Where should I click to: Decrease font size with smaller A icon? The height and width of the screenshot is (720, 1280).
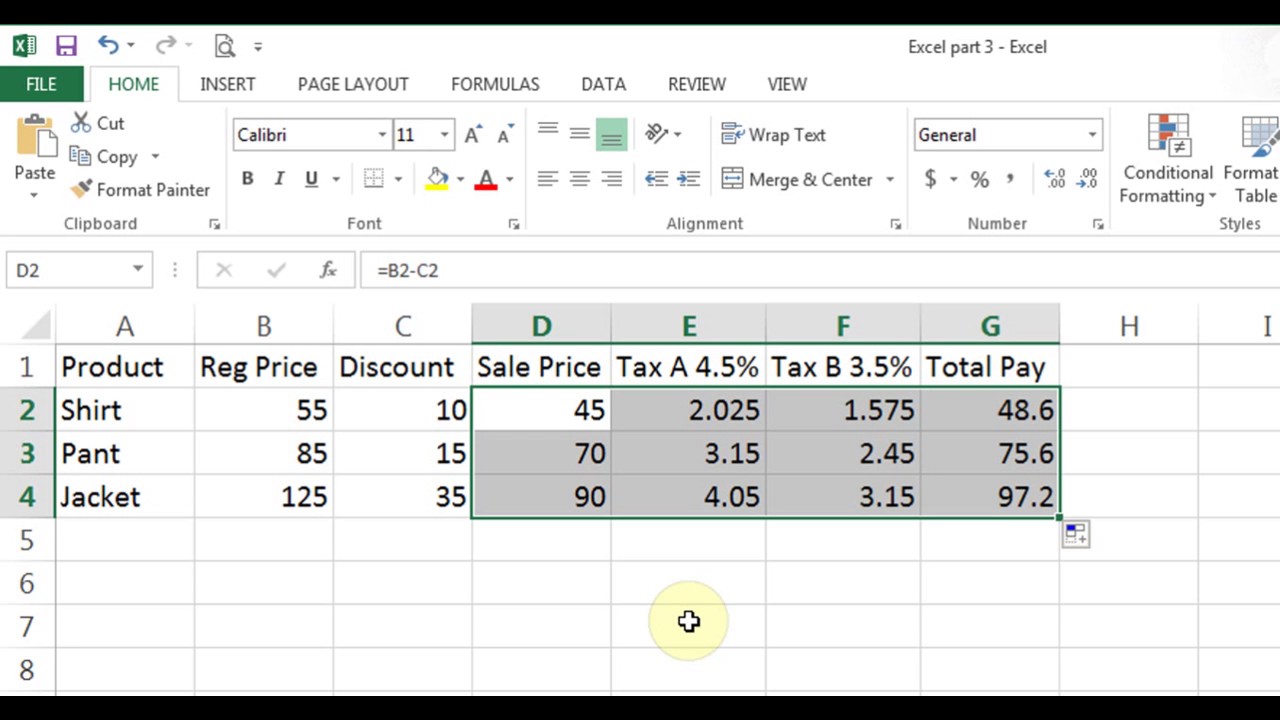click(505, 135)
